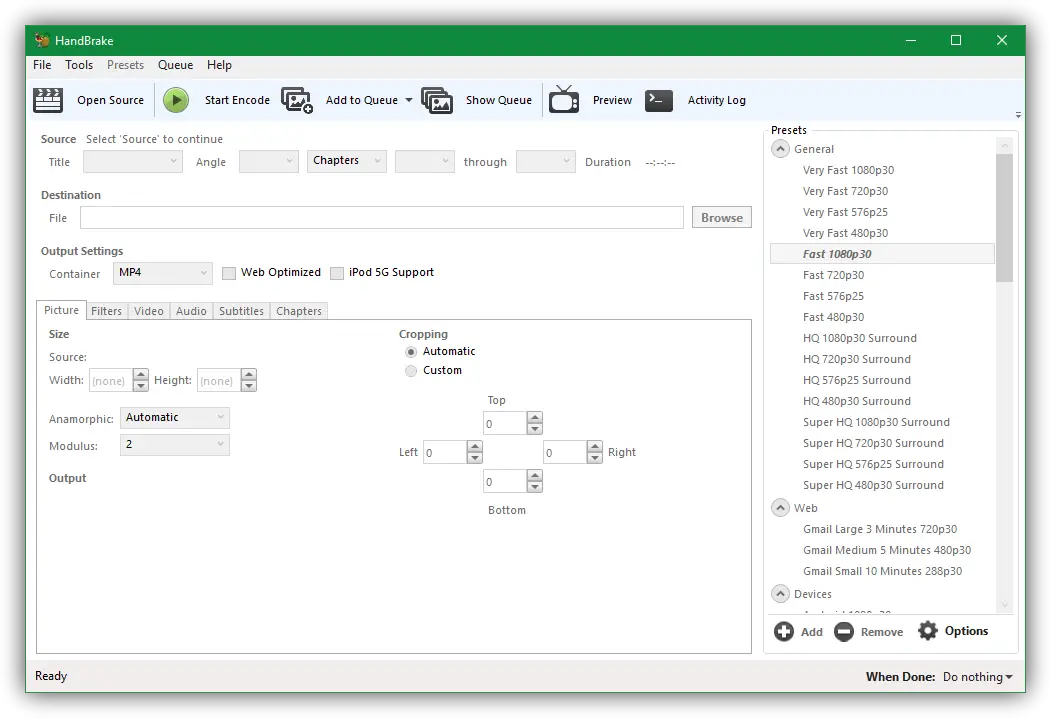Click the HandBrake title bar logo
1051x718 pixels.
click(42, 40)
